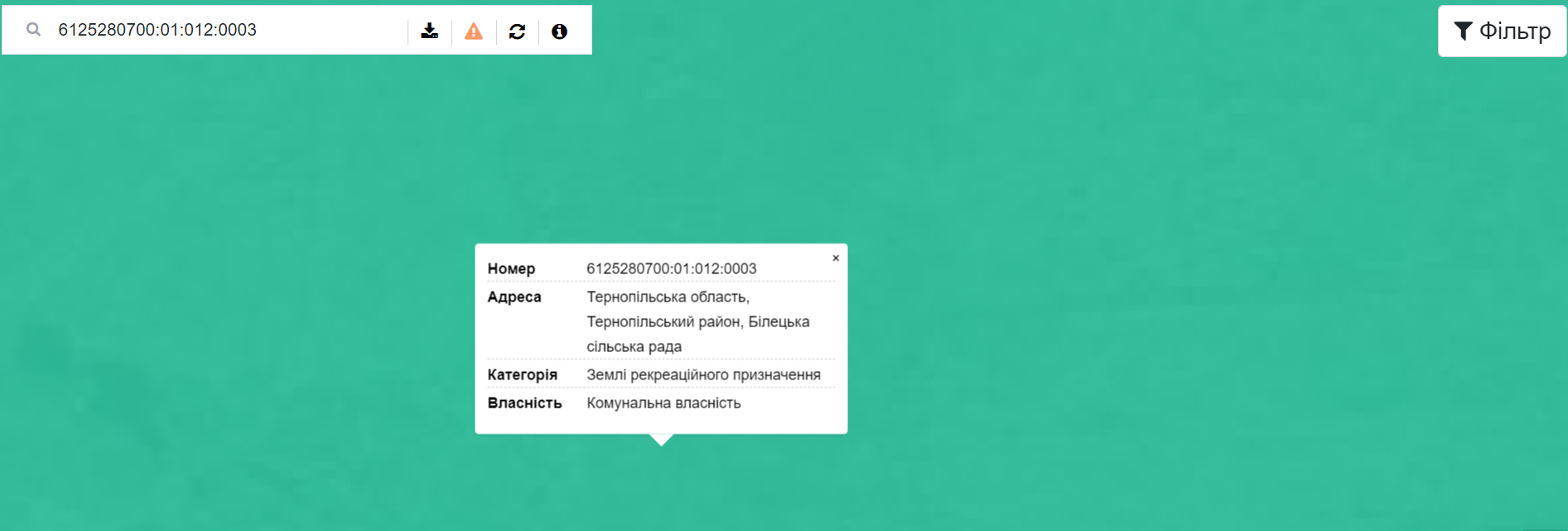Click Комунальна власність value
The image size is (1568, 531).
[x=663, y=403]
